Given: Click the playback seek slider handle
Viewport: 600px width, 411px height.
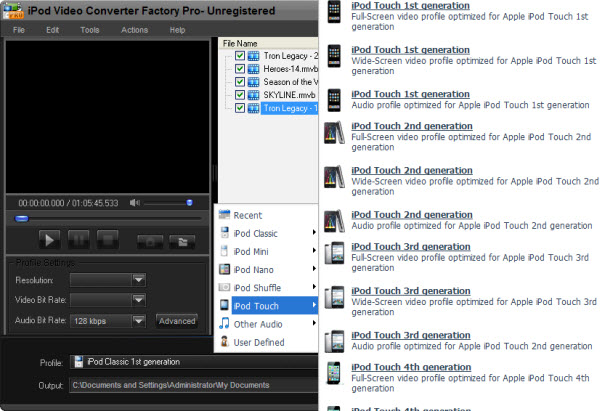Looking at the screenshot, I should click(21, 219).
